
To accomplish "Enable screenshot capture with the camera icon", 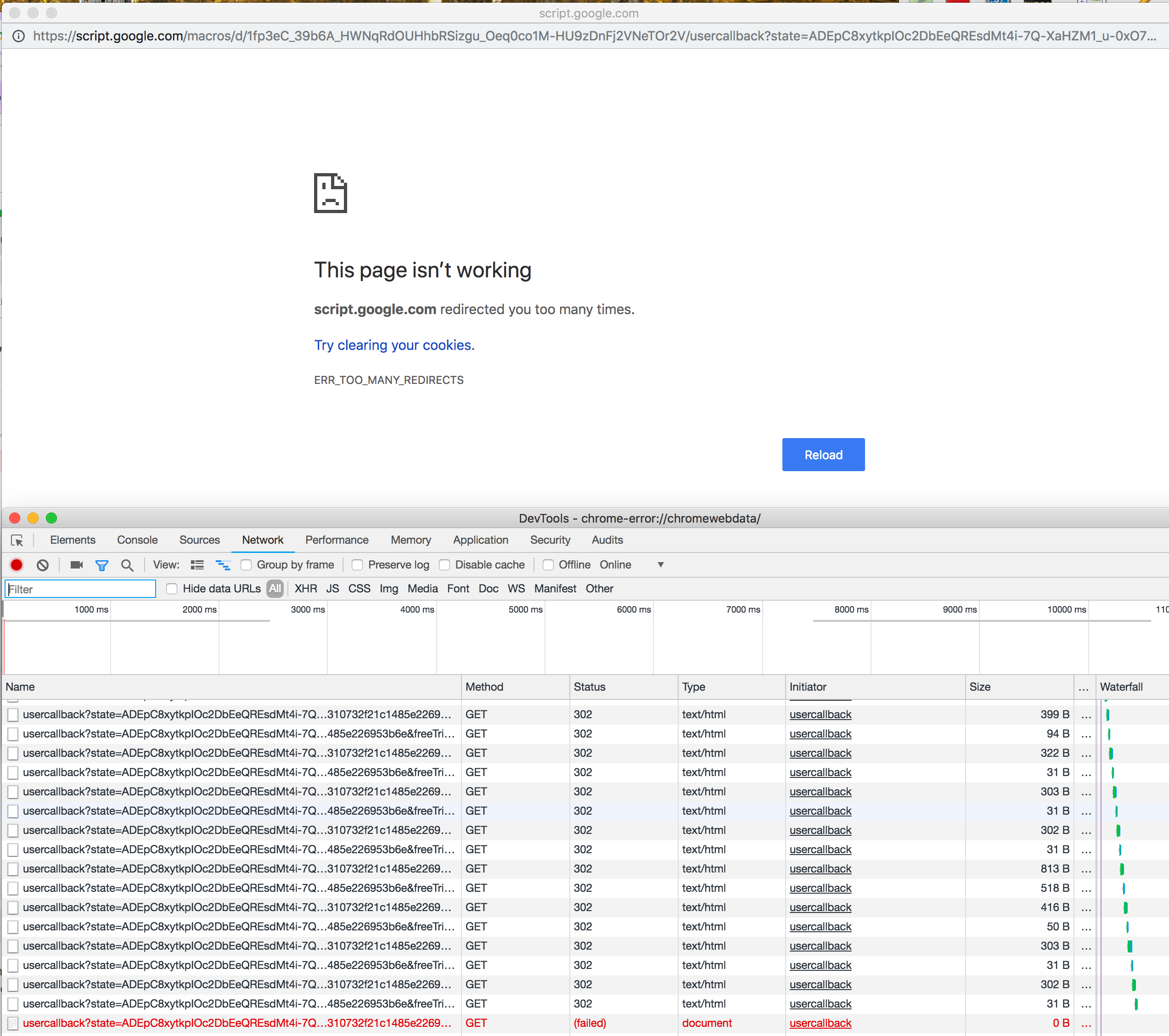I will click(76, 565).
